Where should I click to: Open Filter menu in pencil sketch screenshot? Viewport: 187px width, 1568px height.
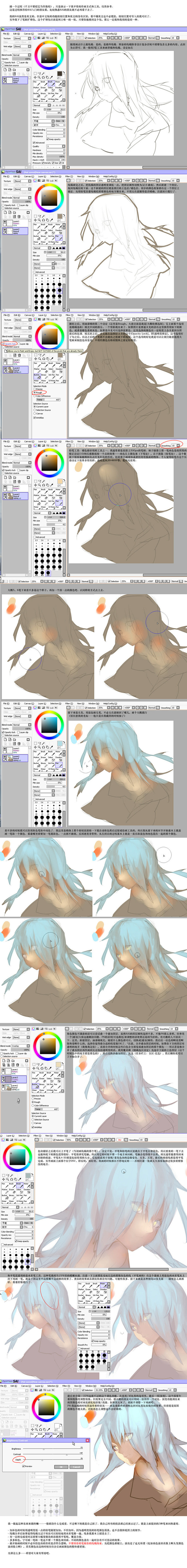(x=69, y=33)
